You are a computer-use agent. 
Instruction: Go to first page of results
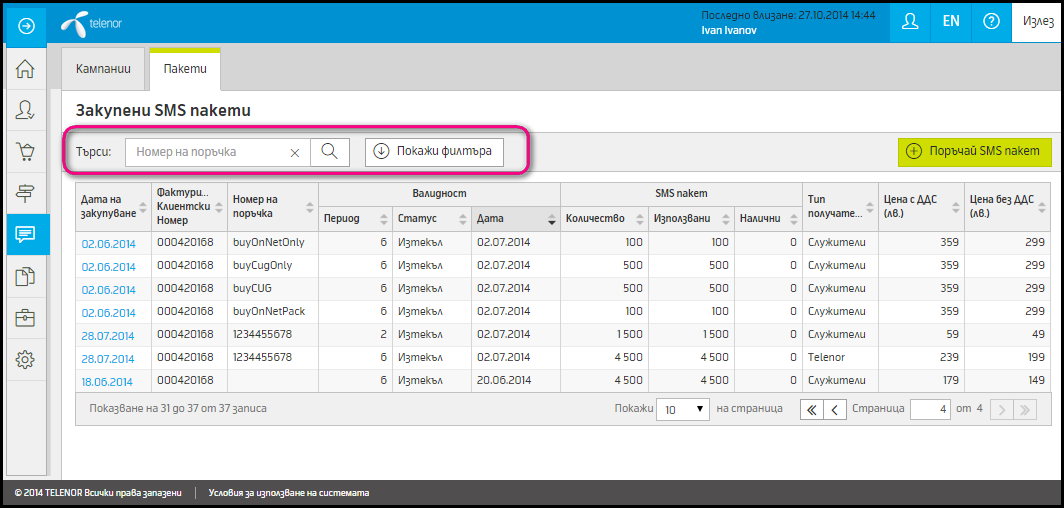click(x=812, y=409)
